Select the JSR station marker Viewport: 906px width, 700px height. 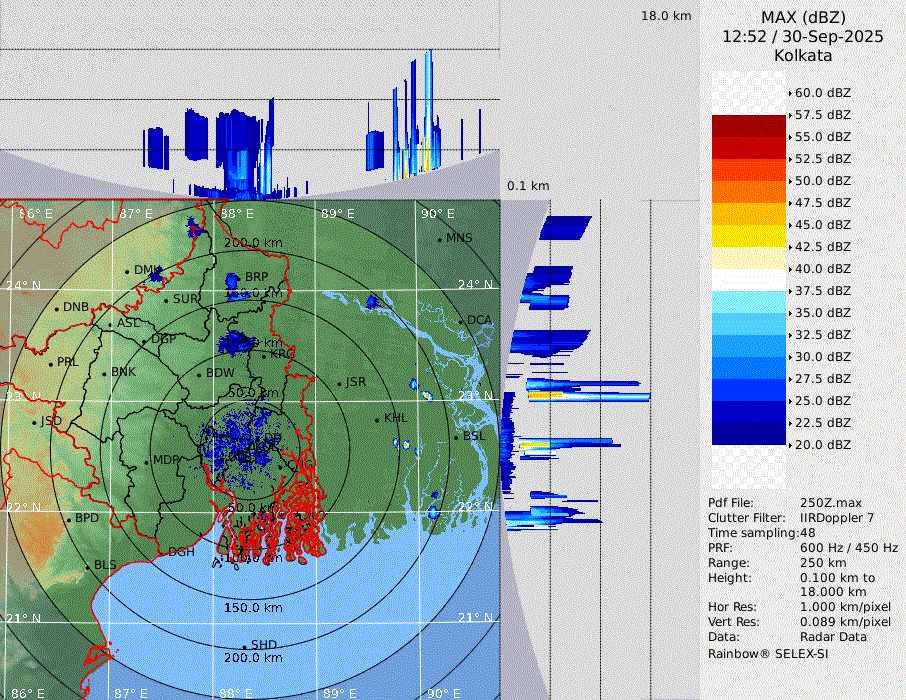coord(340,383)
